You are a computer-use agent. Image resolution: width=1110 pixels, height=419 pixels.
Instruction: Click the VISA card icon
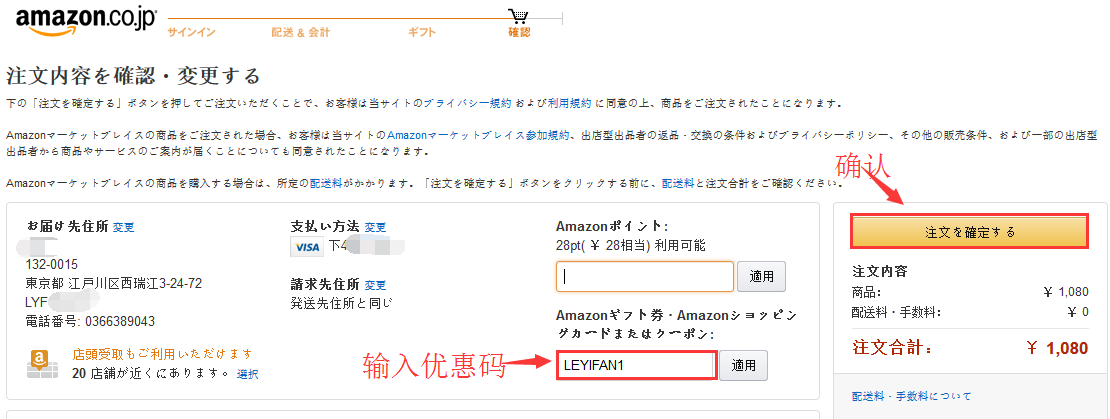pos(306,246)
